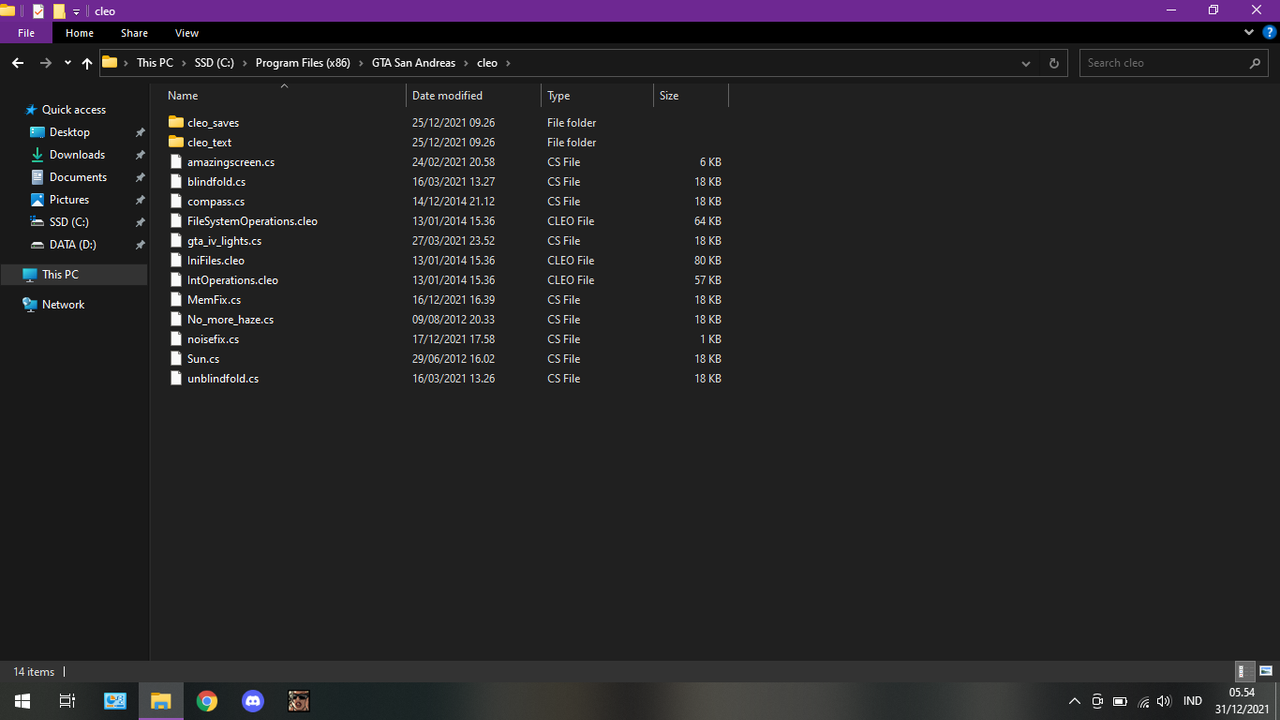This screenshot has height=720, width=1280.
Task: Go forward using the forward arrow
Action: tap(45, 63)
